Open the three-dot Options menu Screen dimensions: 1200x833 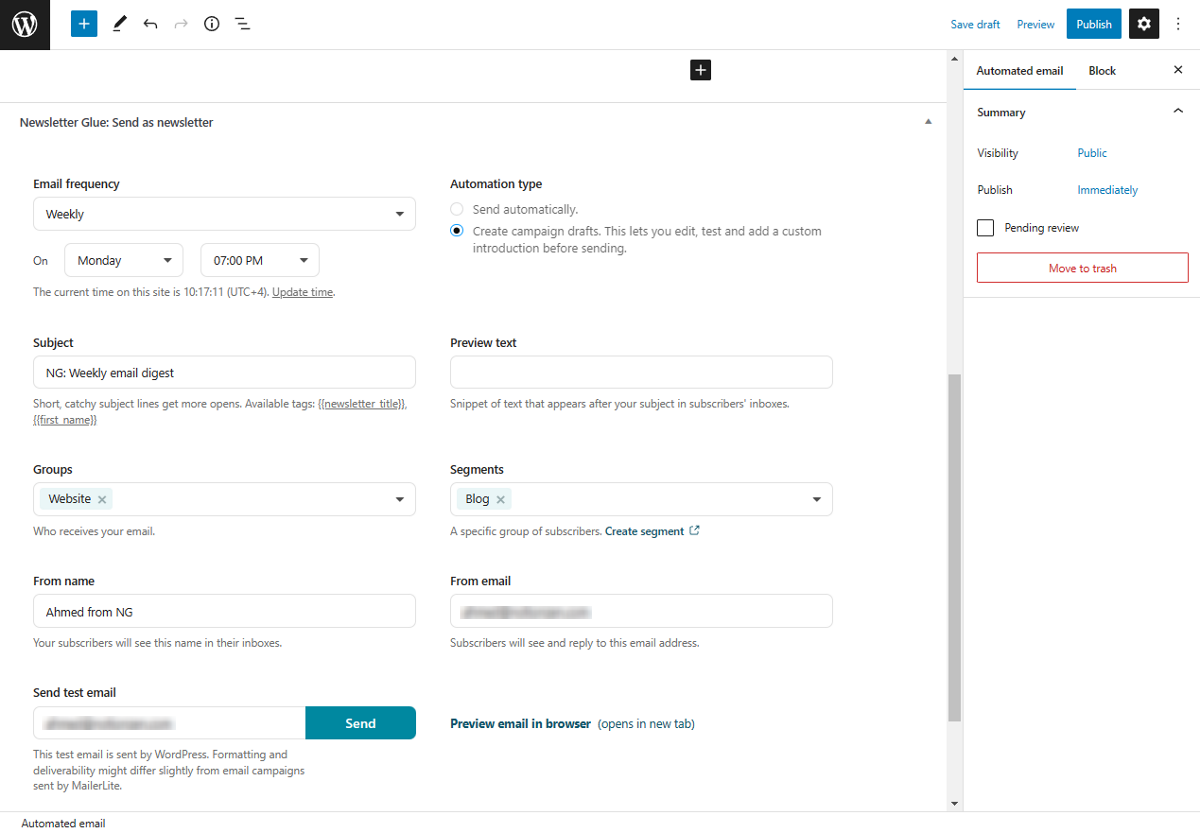1178,24
